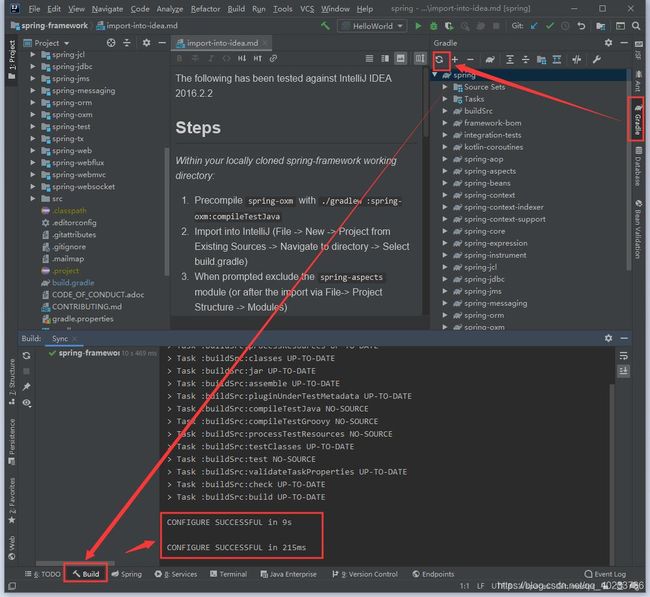Open Gradle build tool settings wrench
Image resolution: width=650 pixels, height=597 pixels.
[x=597, y=60]
